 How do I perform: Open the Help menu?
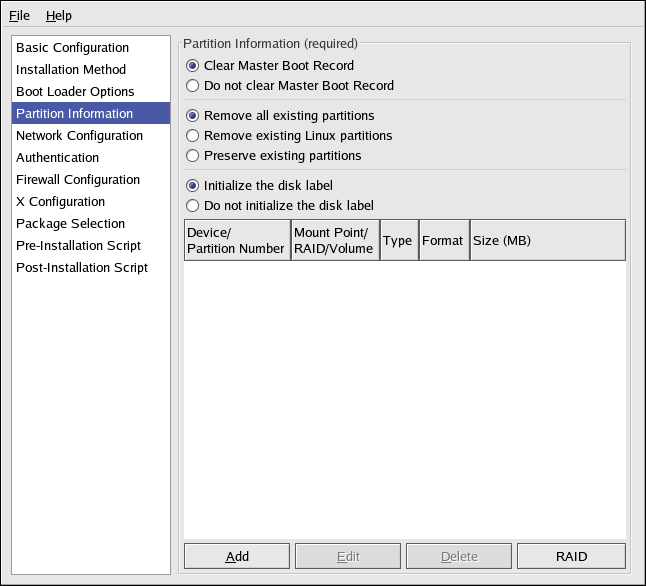coord(58,15)
